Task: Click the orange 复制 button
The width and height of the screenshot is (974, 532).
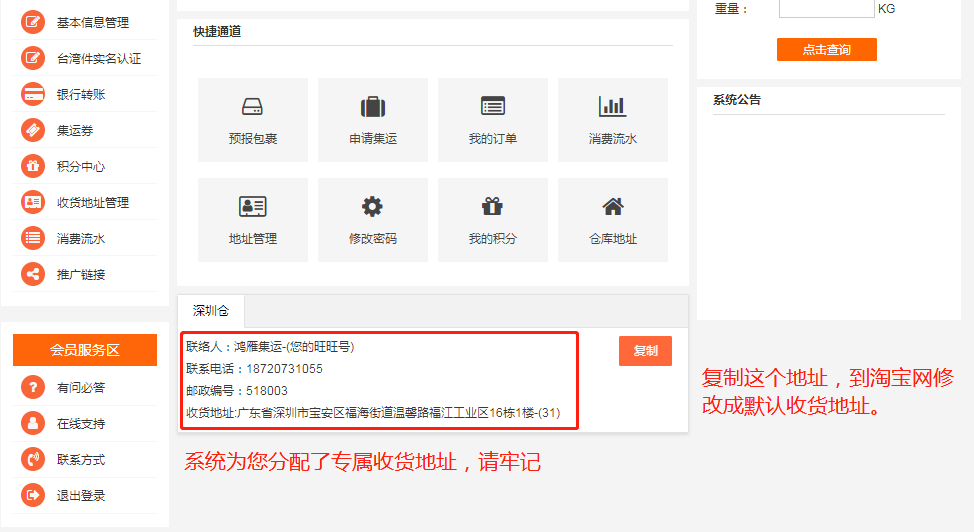Action: click(645, 351)
